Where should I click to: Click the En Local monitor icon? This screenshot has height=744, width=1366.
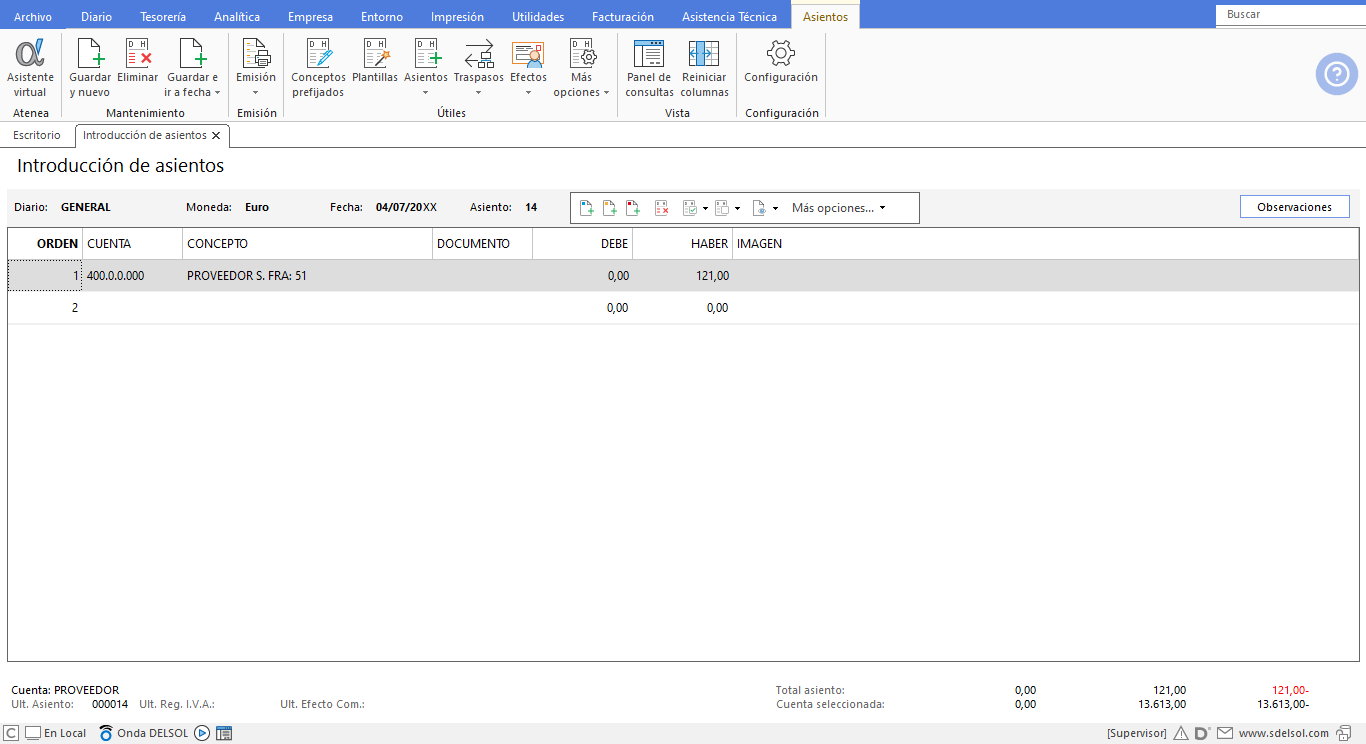pos(33,733)
